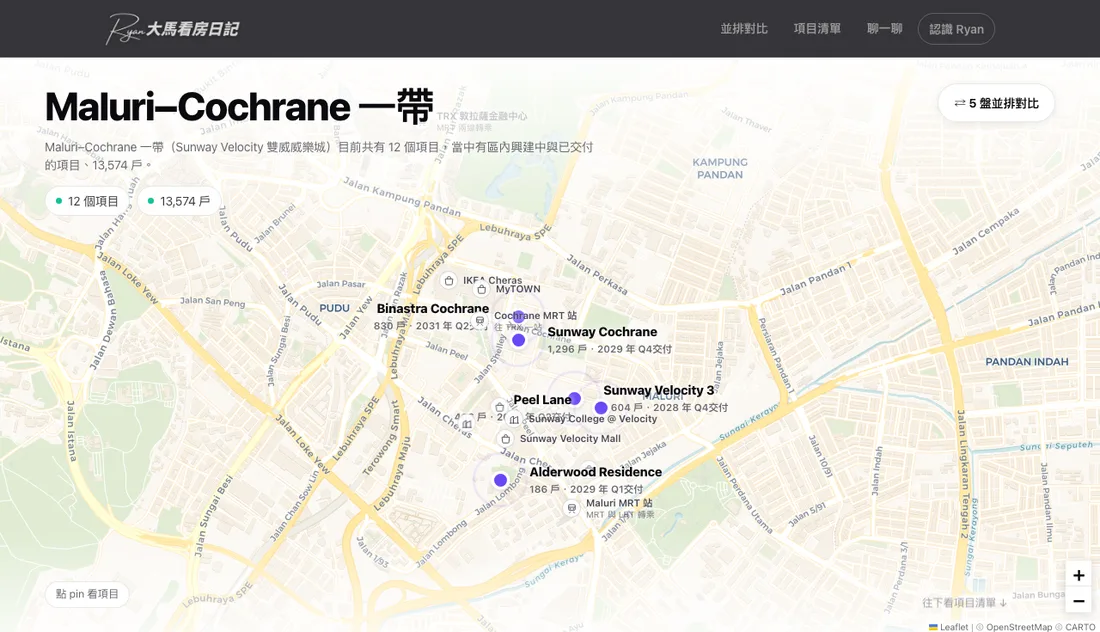Click the '604 戶 · 2028 年 Q4交付' text
Screen dimensions: 1100x632
pos(669,407)
